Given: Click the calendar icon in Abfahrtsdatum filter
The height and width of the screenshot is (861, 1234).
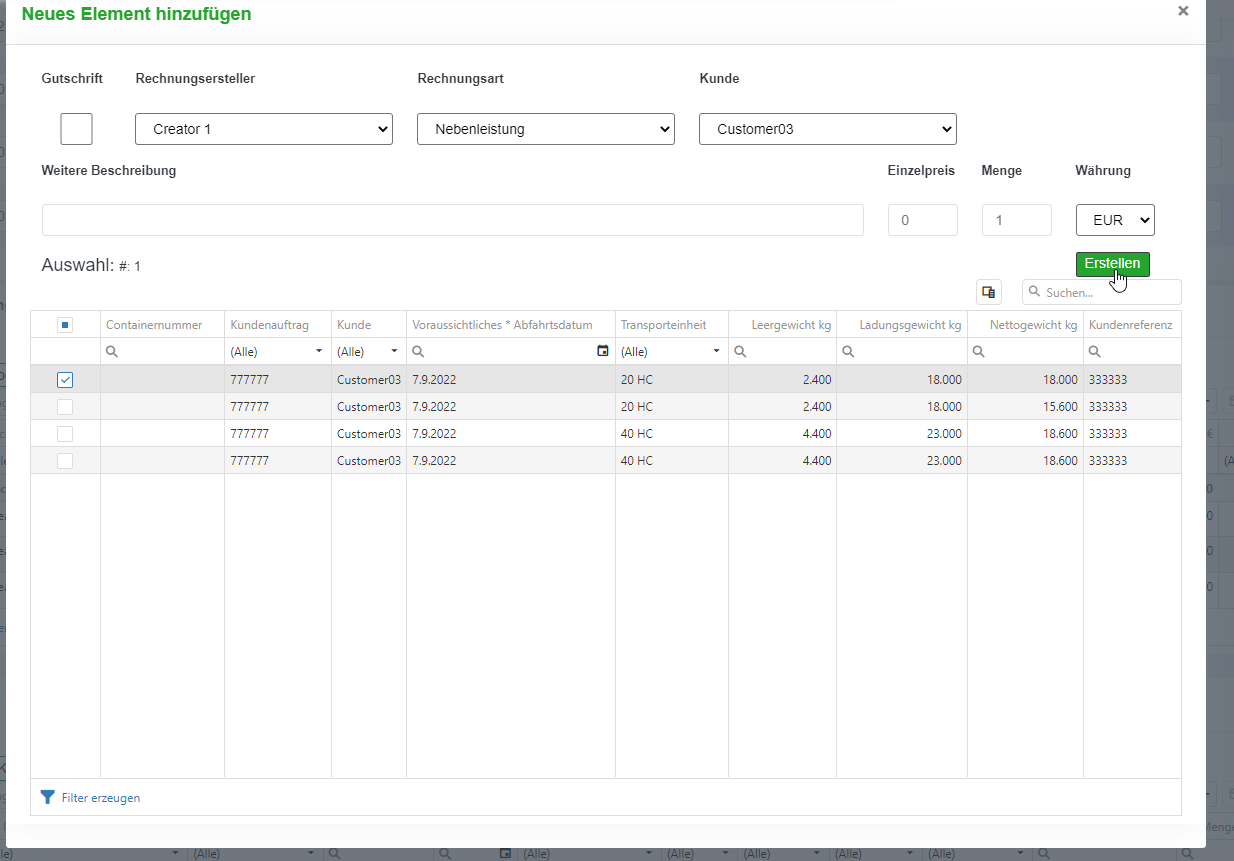Looking at the screenshot, I should tap(602, 351).
